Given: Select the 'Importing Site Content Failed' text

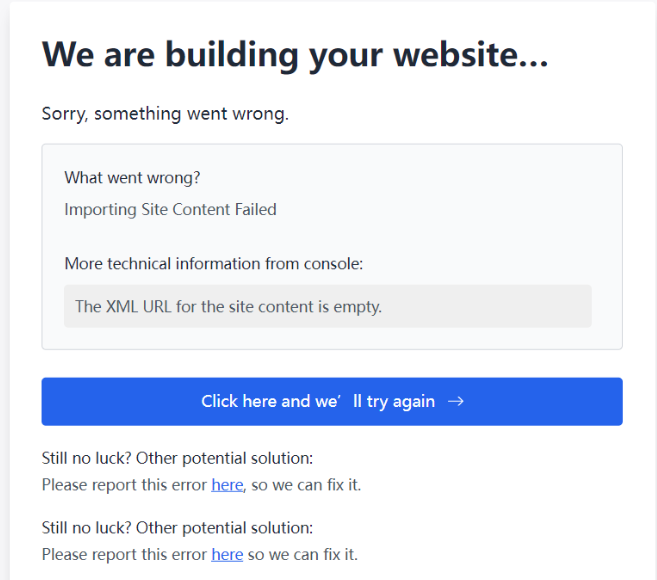Looking at the screenshot, I should pyautogui.click(x=171, y=210).
